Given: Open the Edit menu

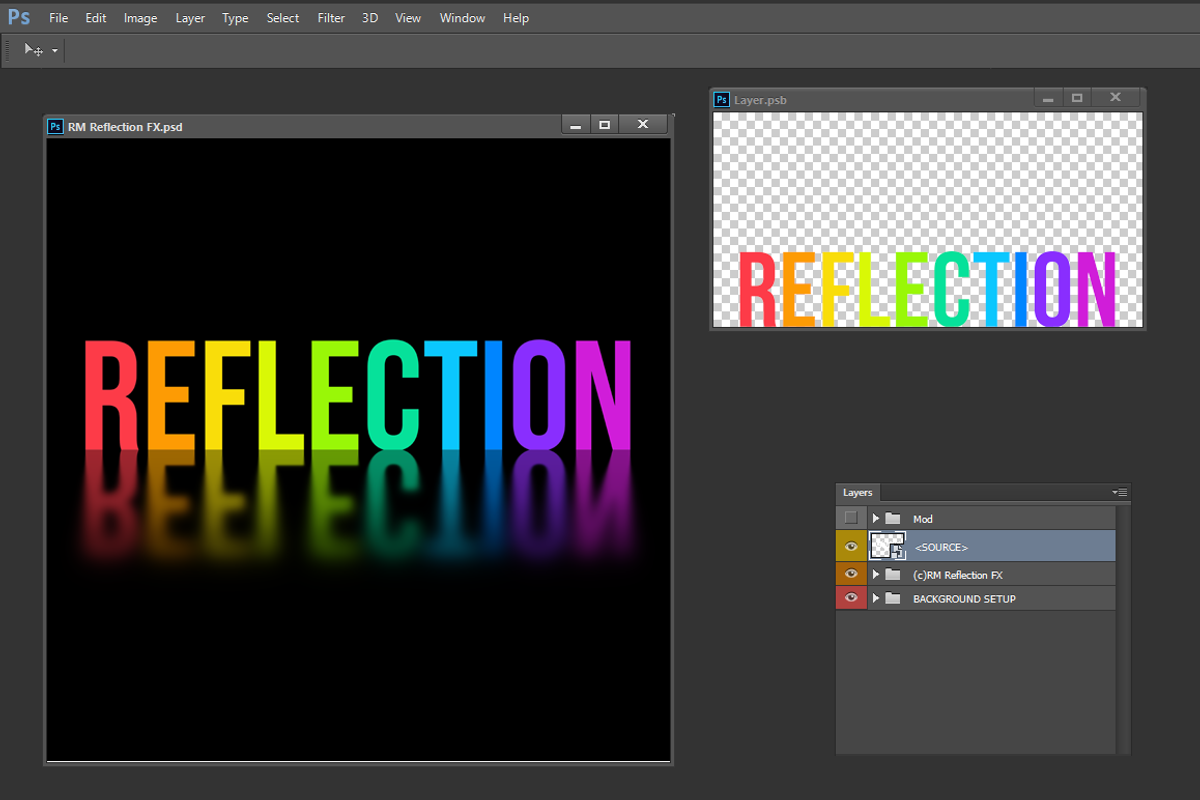Looking at the screenshot, I should (x=96, y=18).
